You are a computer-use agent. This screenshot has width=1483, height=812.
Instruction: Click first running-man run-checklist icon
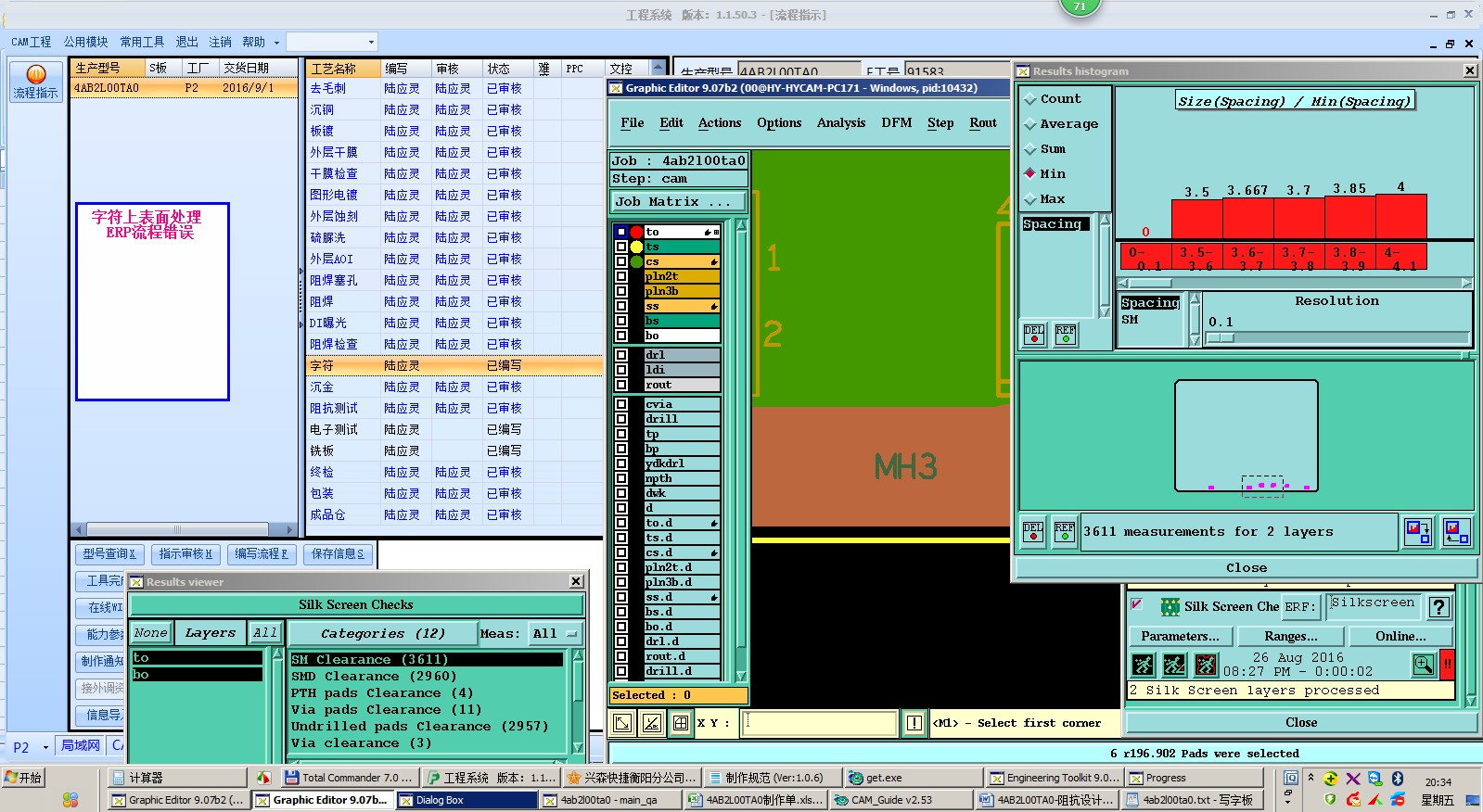(x=1143, y=665)
